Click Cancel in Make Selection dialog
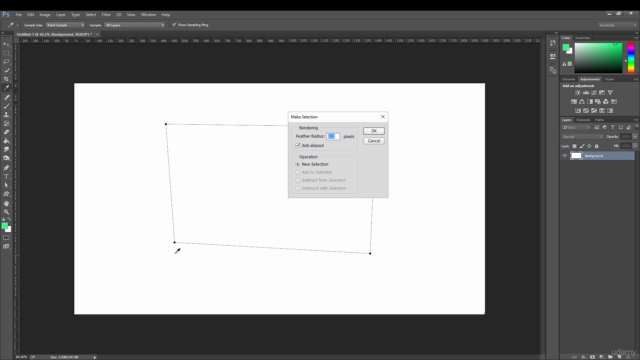 click(x=373, y=141)
